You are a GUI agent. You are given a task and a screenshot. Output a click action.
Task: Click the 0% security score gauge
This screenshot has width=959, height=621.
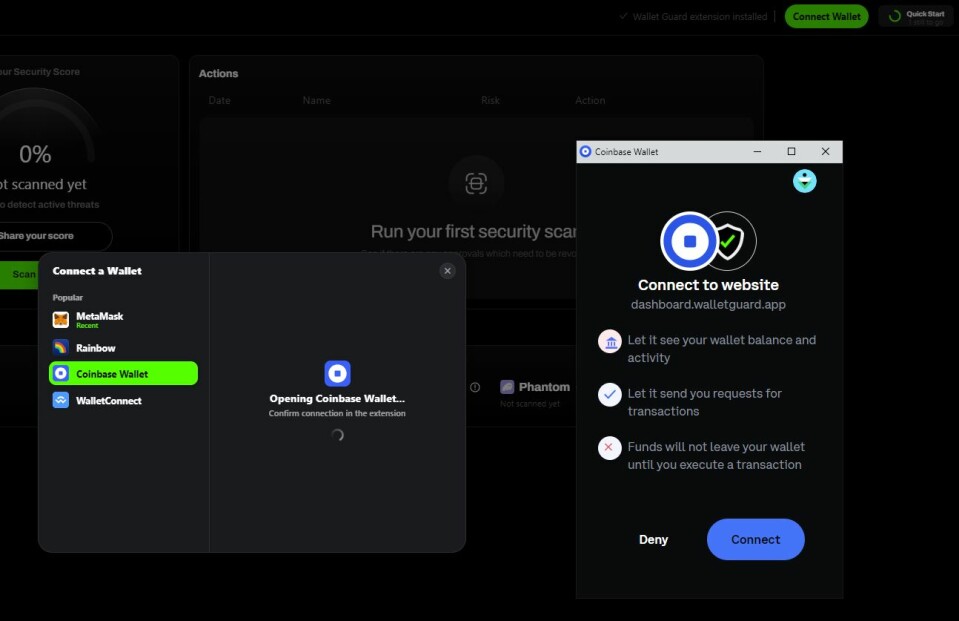click(35, 154)
